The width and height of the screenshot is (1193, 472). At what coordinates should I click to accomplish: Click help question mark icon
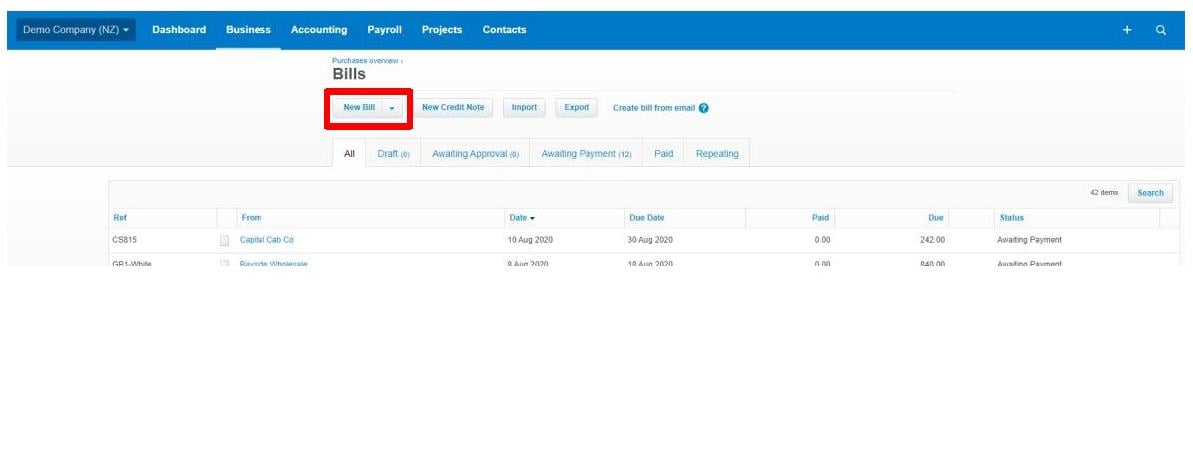coord(704,108)
